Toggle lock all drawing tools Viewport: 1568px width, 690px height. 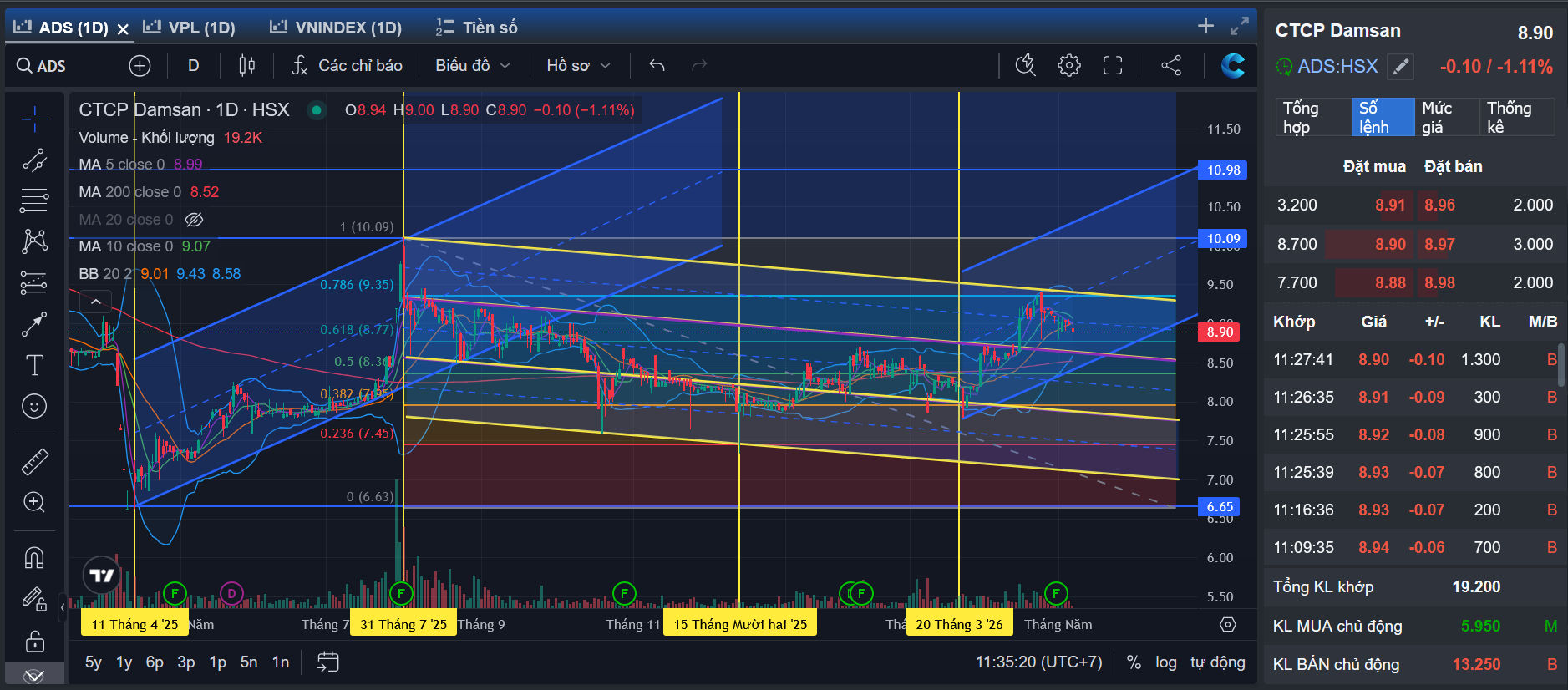tap(34, 641)
